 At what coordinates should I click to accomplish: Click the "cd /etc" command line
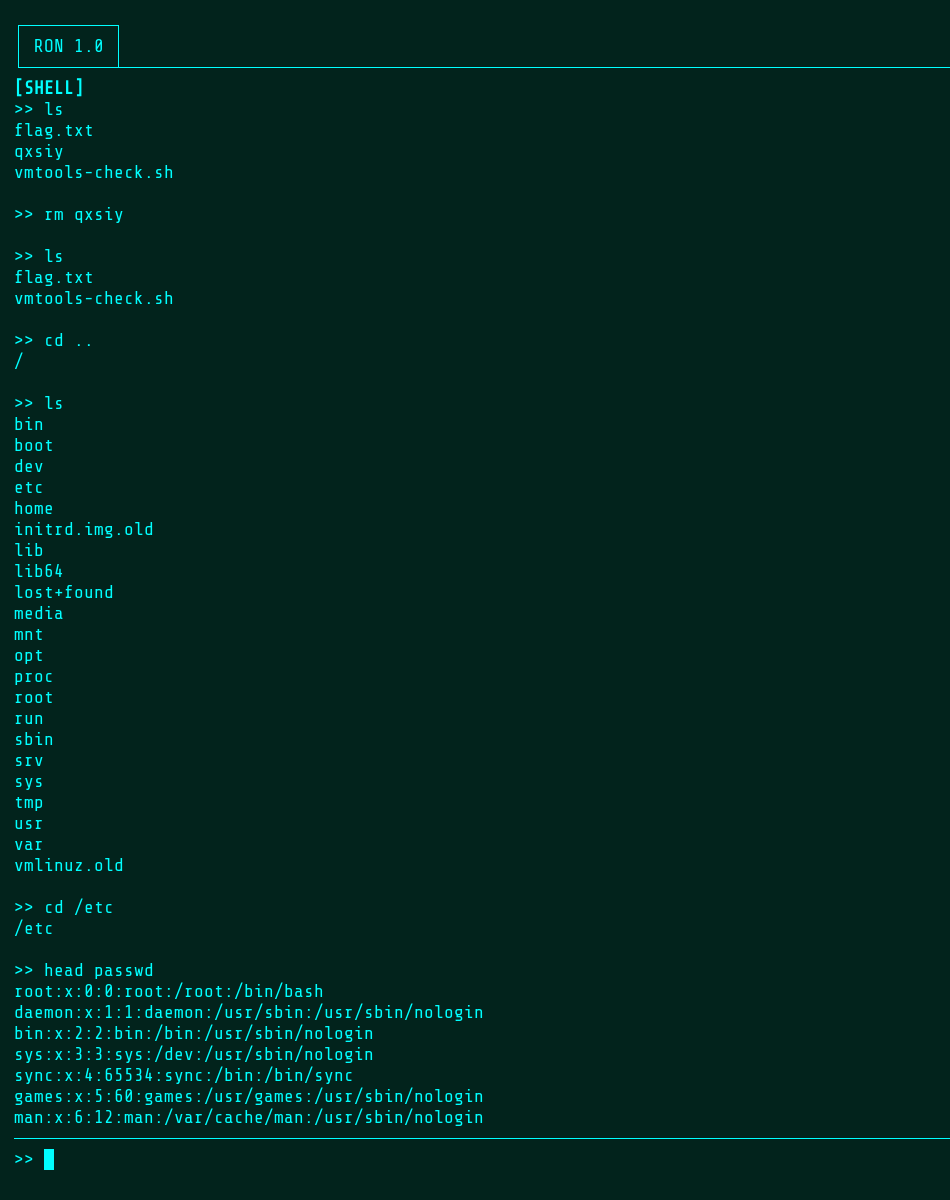coord(64,908)
